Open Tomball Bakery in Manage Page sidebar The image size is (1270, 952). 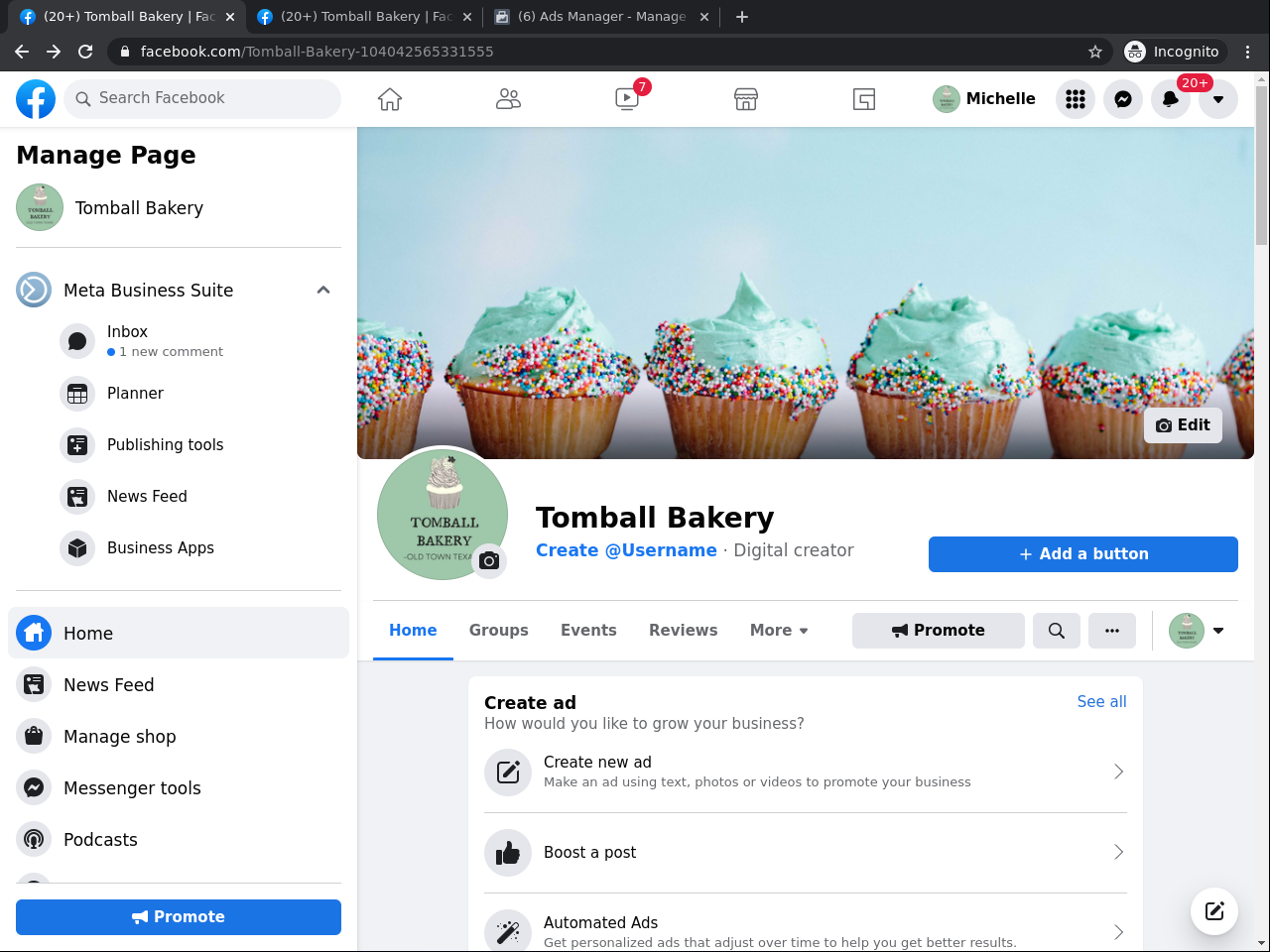(179, 207)
